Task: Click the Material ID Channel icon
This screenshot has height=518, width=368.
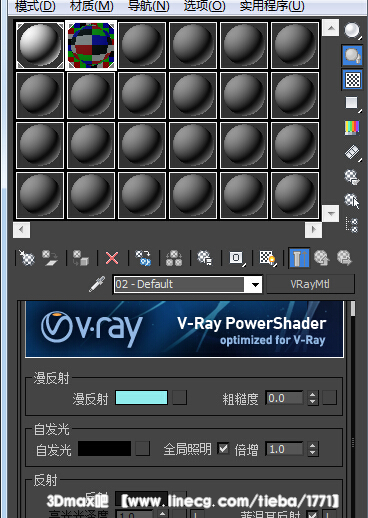Action: 237,258
